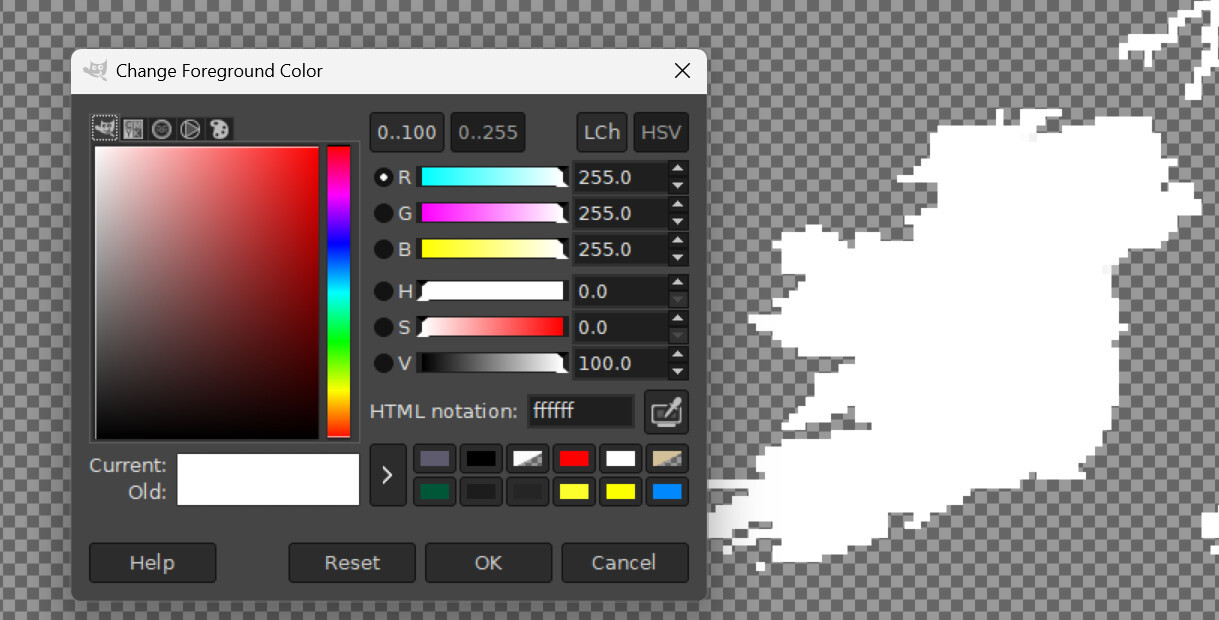
Task: Increase the V value with up arrow
Action: coord(678,354)
